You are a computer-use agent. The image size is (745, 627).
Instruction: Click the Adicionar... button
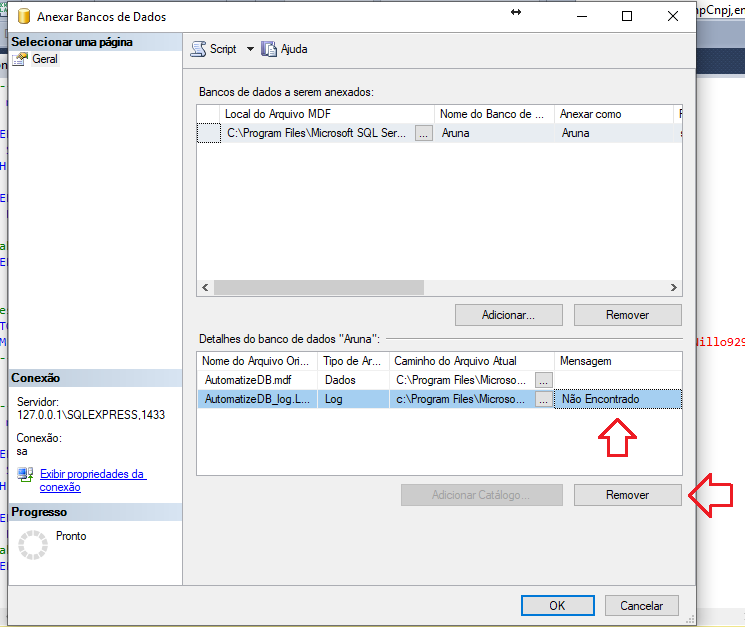[x=508, y=315]
